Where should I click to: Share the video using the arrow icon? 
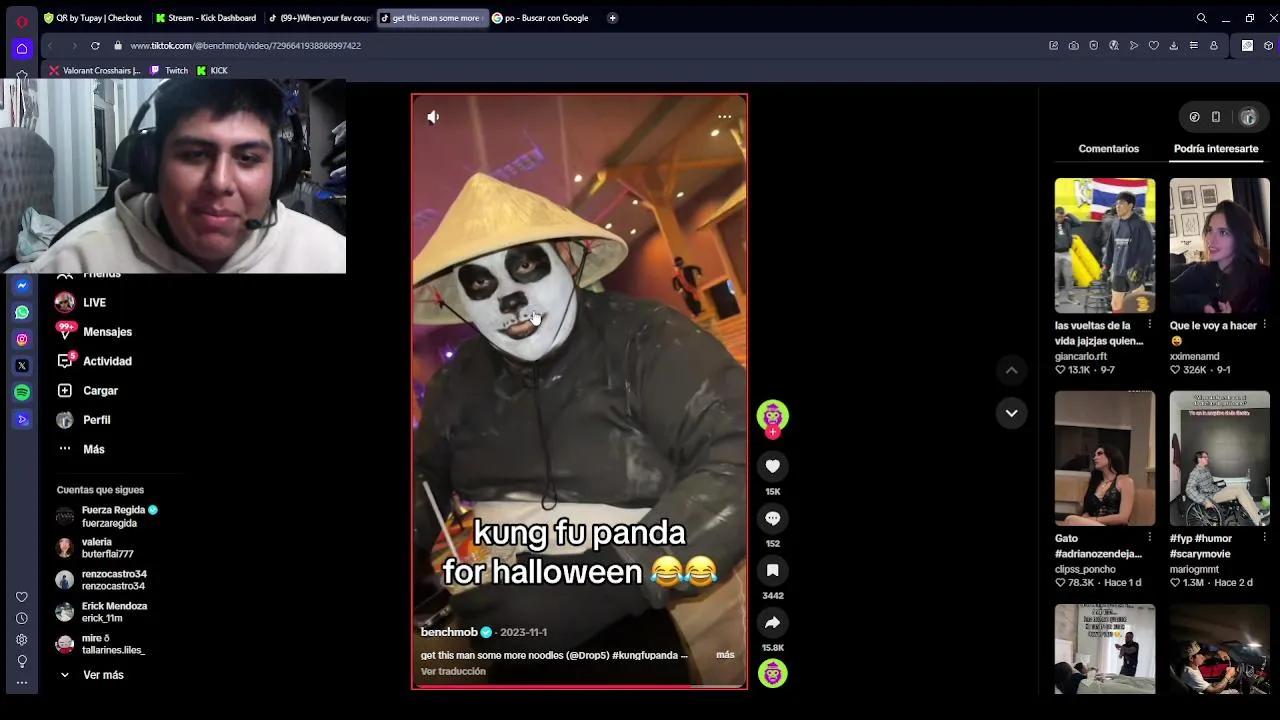pos(772,622)
